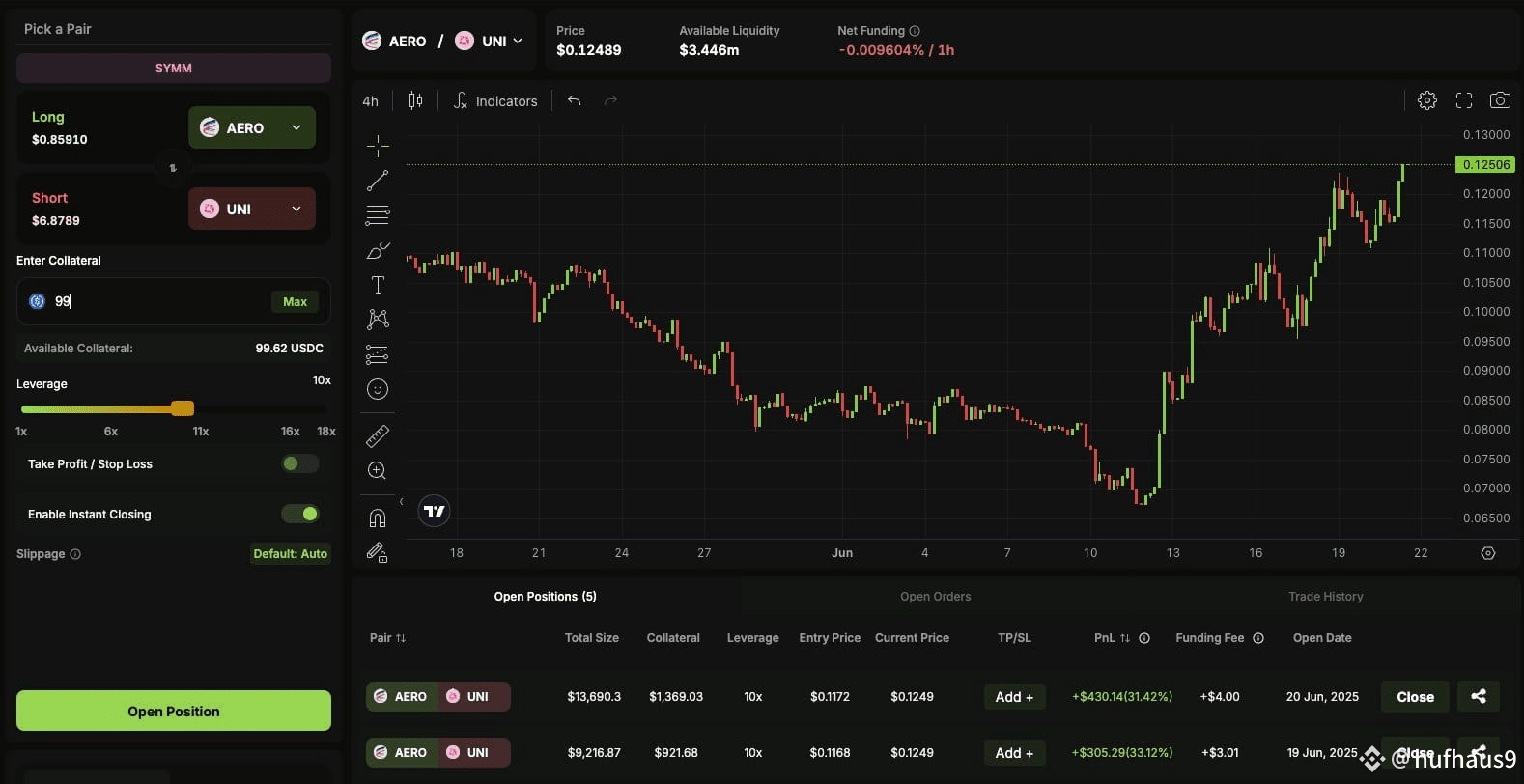This screenshot has width=1524, height=784.
Task: Add TP/SL to $13,690.3 position
Action: (1014, 696)
